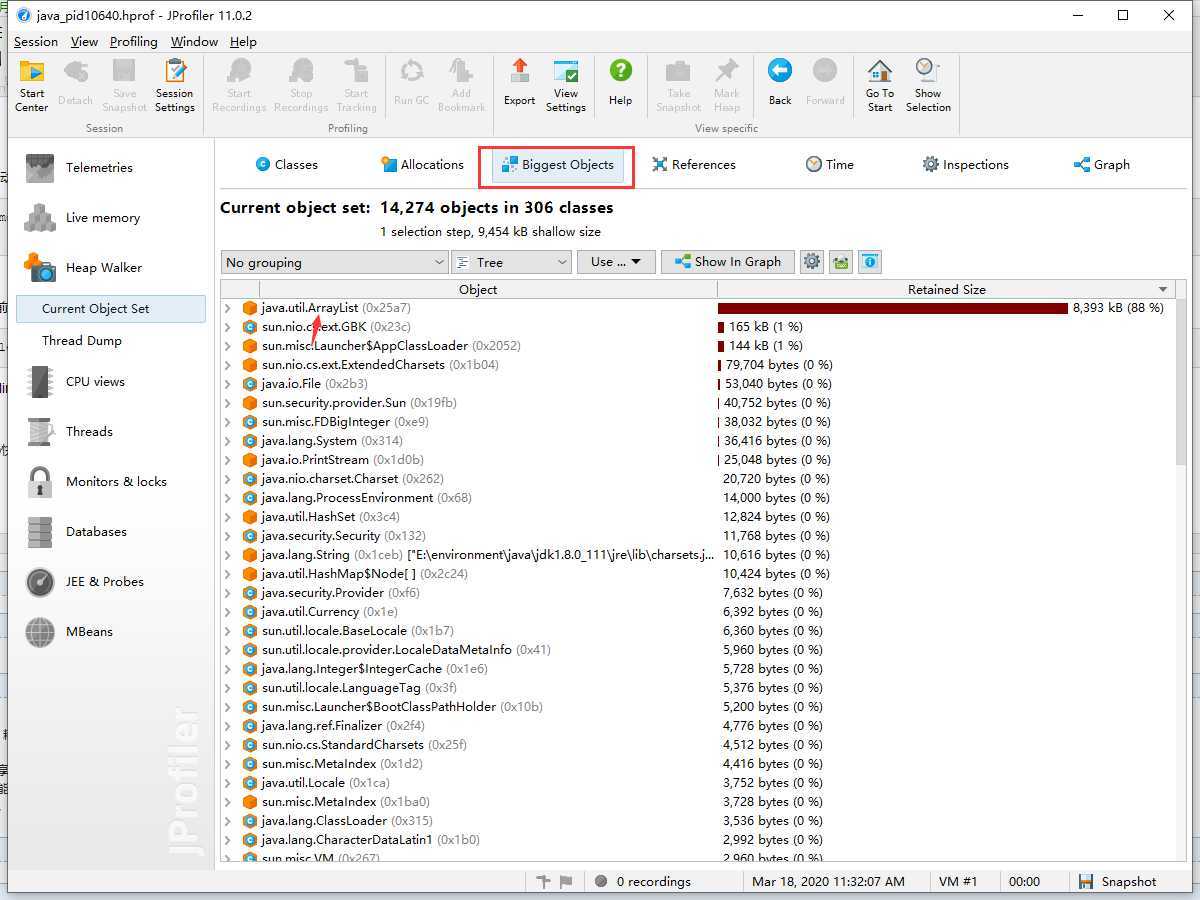Expand the java.lang.System row
1200x900 pixels.
pyautogui.click(x=228, y=441)
